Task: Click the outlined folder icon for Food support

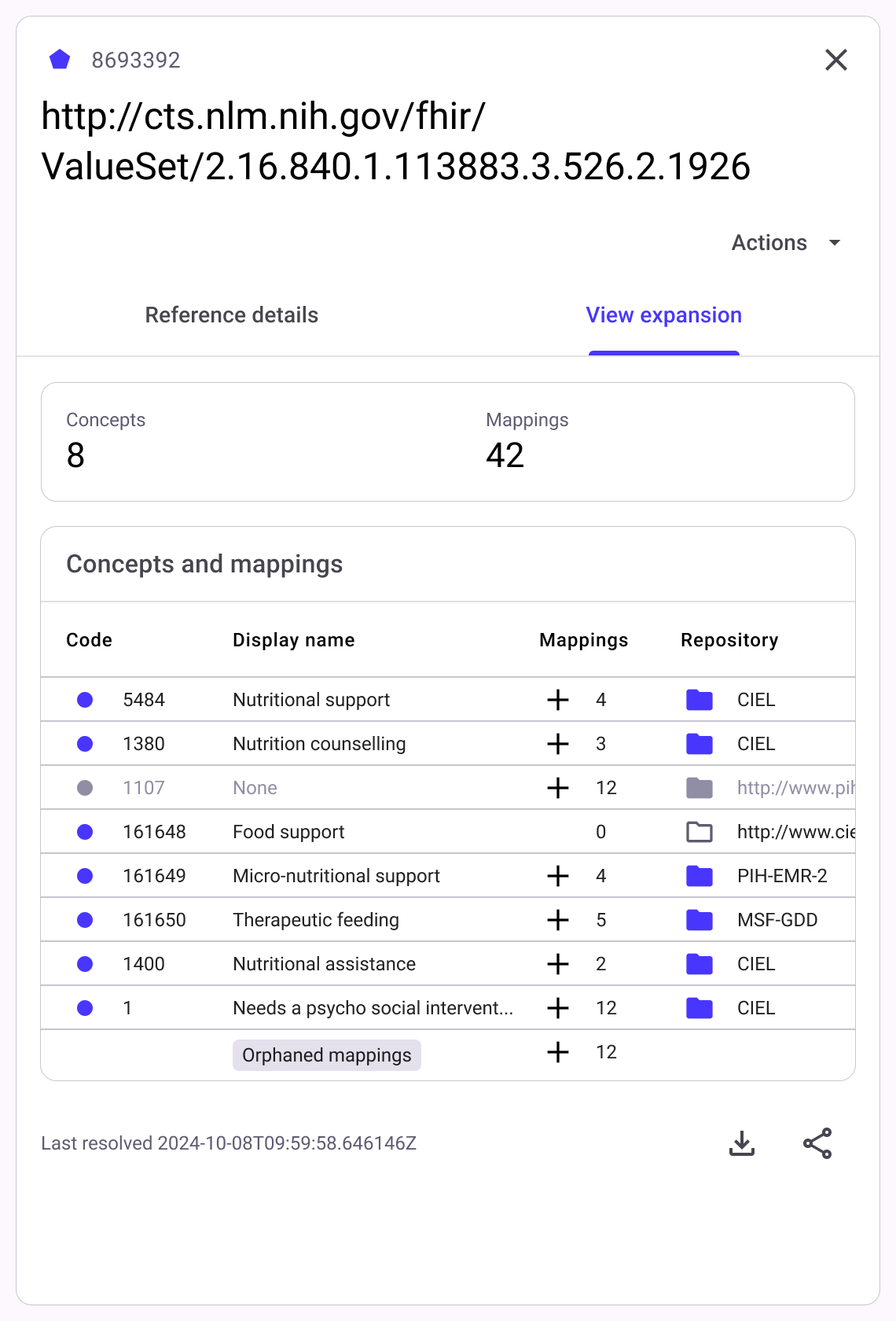Action: 699,832
